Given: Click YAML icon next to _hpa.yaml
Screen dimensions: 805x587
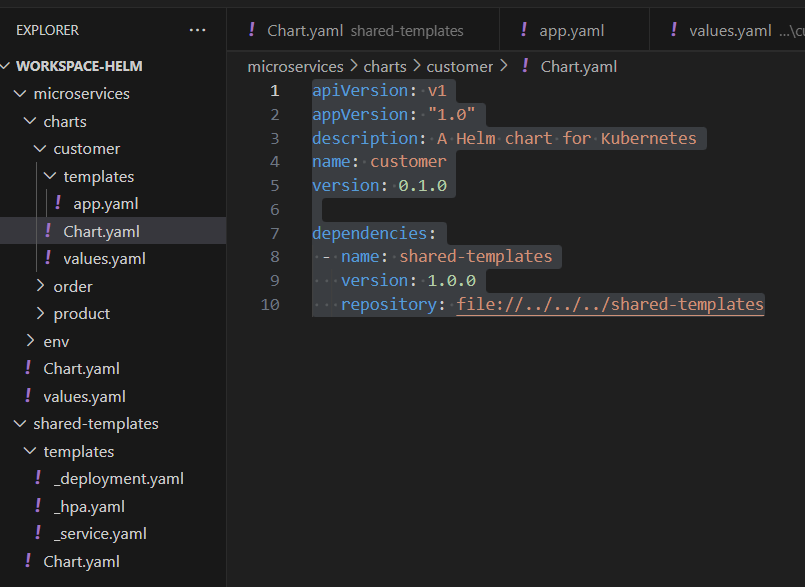Looking at the screenshot, I should coord(38,506).
